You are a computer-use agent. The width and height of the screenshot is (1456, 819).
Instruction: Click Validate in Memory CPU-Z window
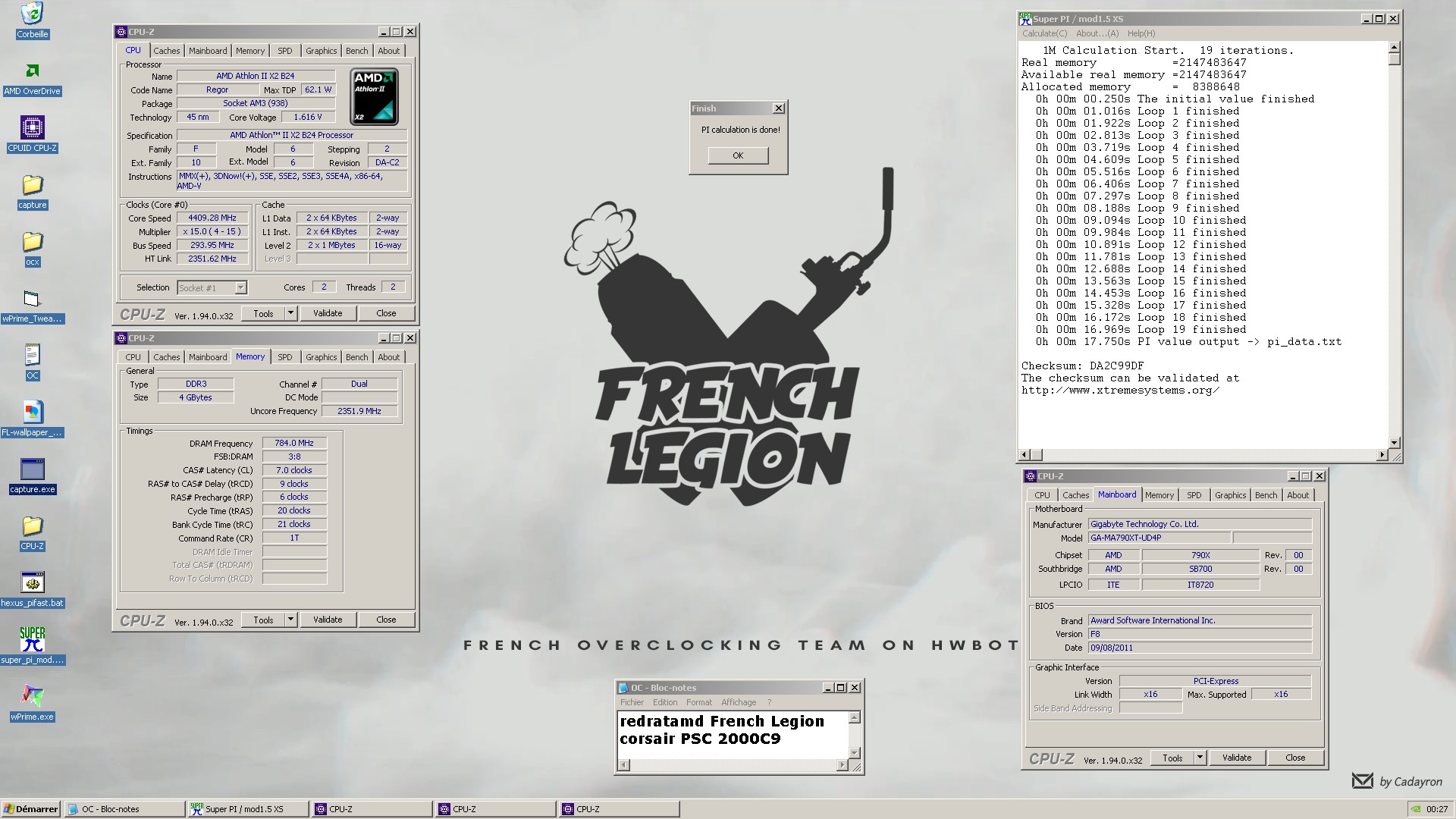coord(328,620)
